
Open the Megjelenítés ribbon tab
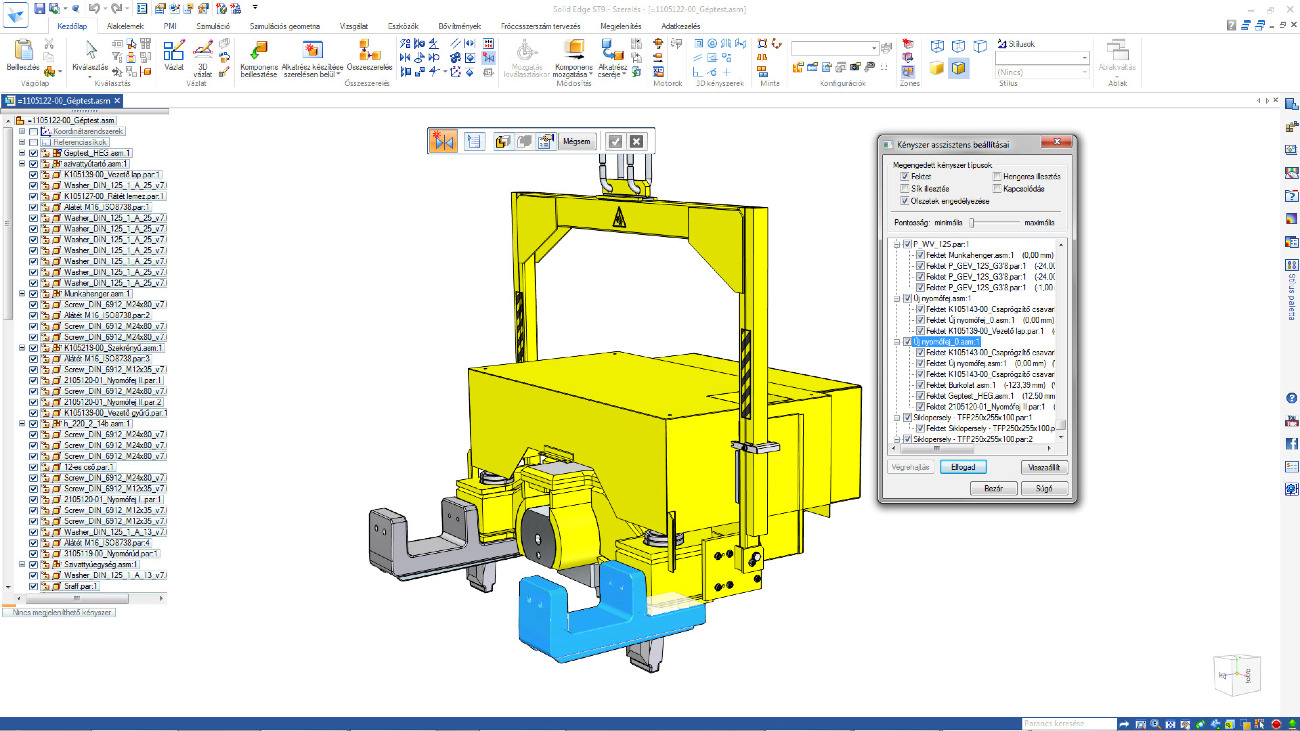click(x=621, y=25)
